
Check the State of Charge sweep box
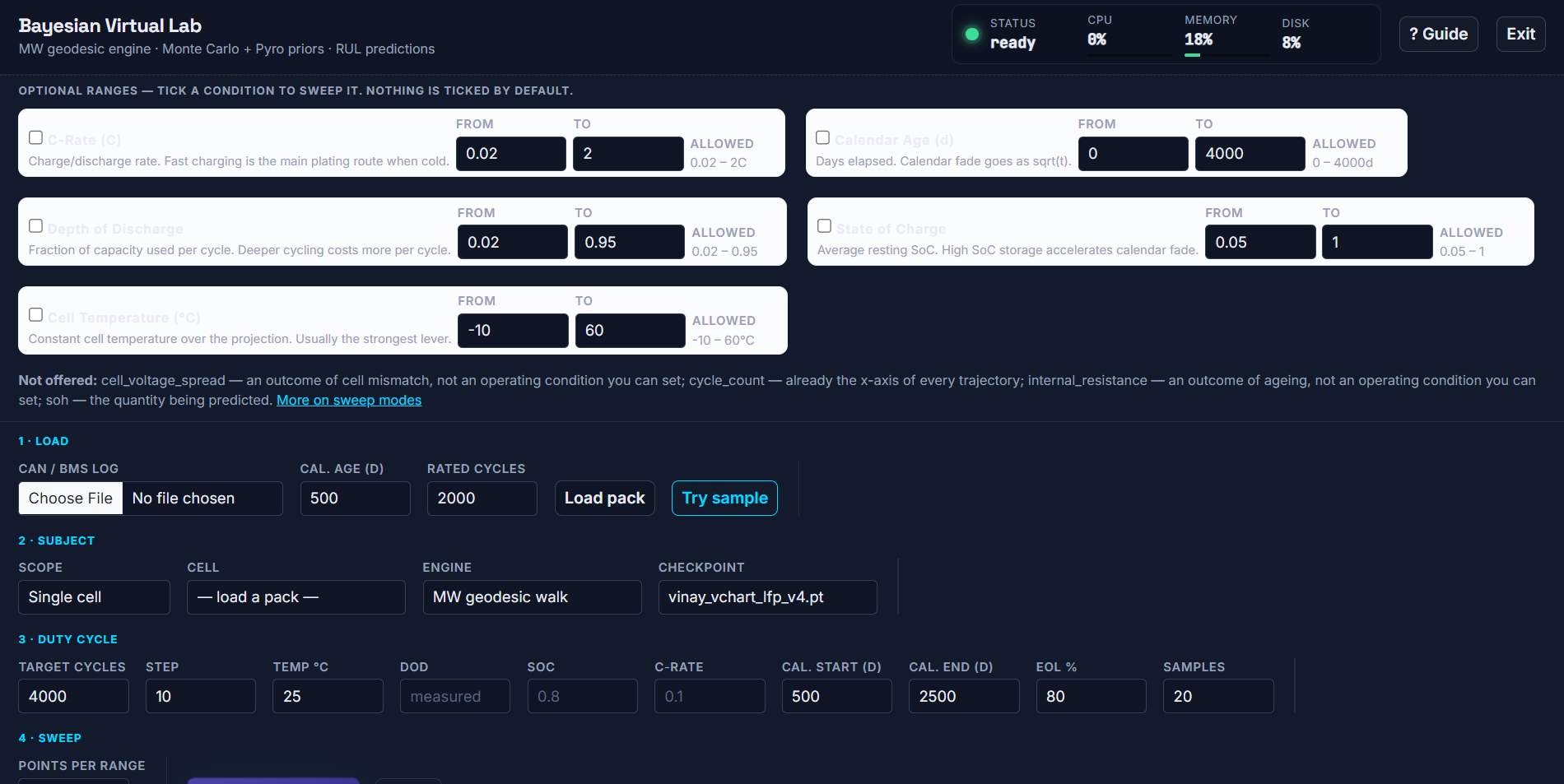click(824, 225)
